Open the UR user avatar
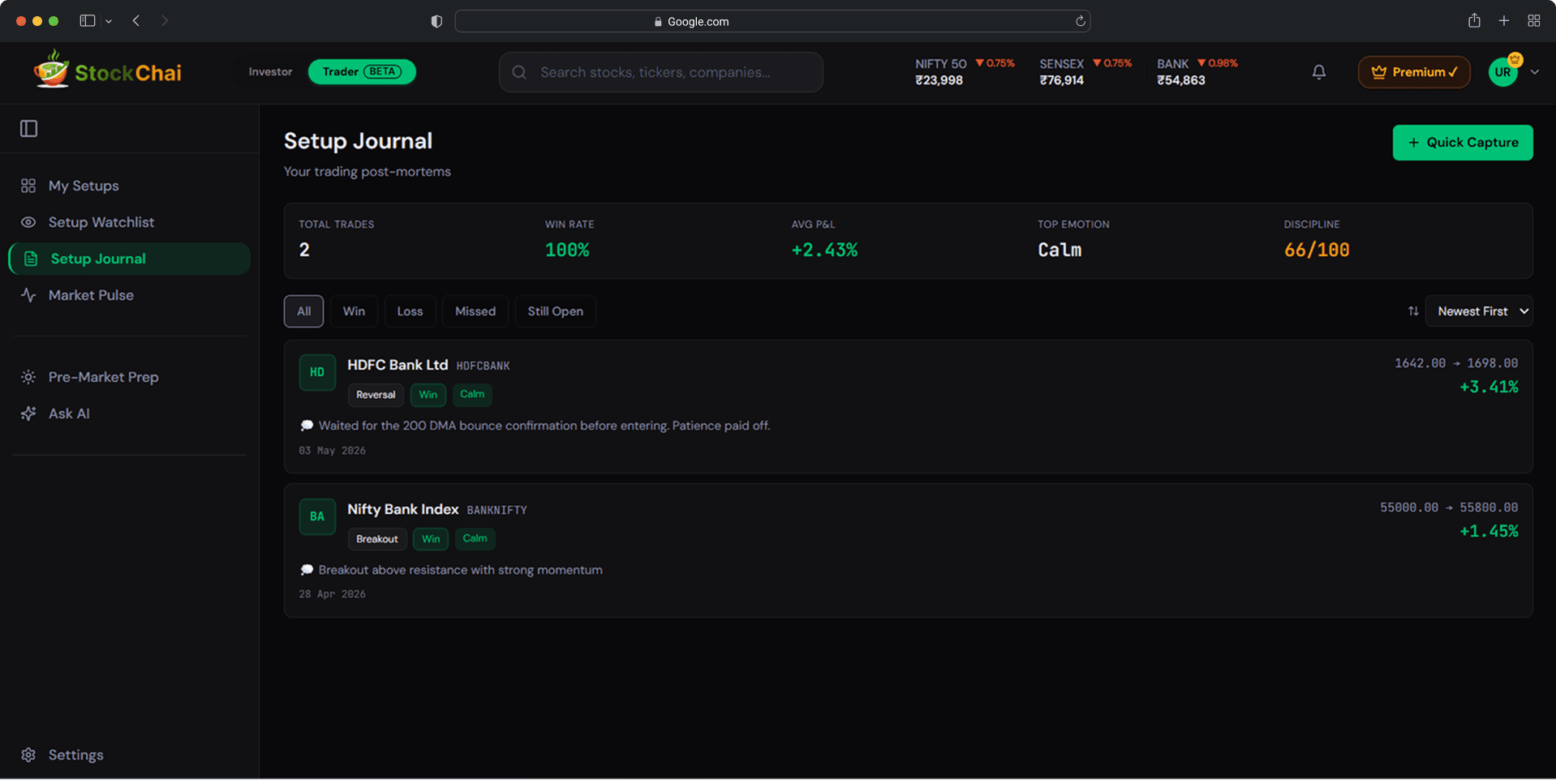1556x784 pixels. (x=1503, y=71)
